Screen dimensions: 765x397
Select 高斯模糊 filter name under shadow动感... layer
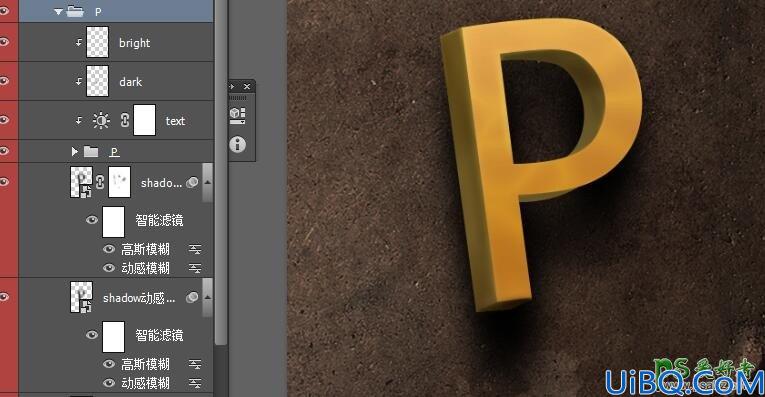coord(145,364)
